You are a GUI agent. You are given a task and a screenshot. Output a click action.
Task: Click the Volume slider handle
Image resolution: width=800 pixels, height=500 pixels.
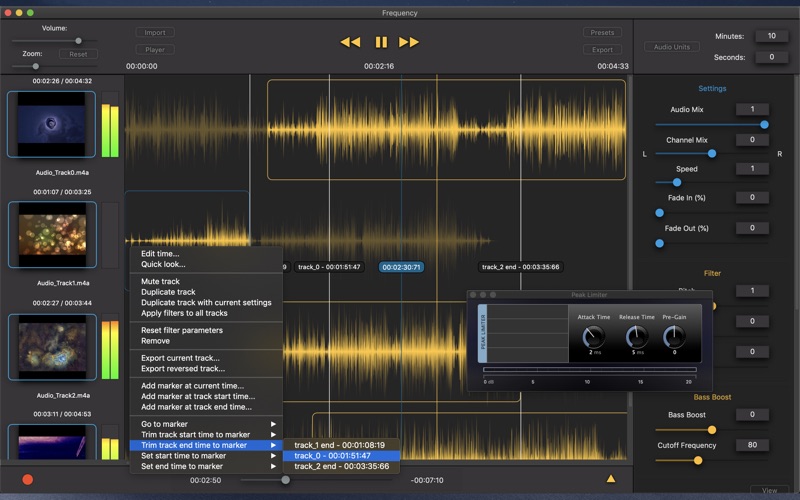click(79, 41)
